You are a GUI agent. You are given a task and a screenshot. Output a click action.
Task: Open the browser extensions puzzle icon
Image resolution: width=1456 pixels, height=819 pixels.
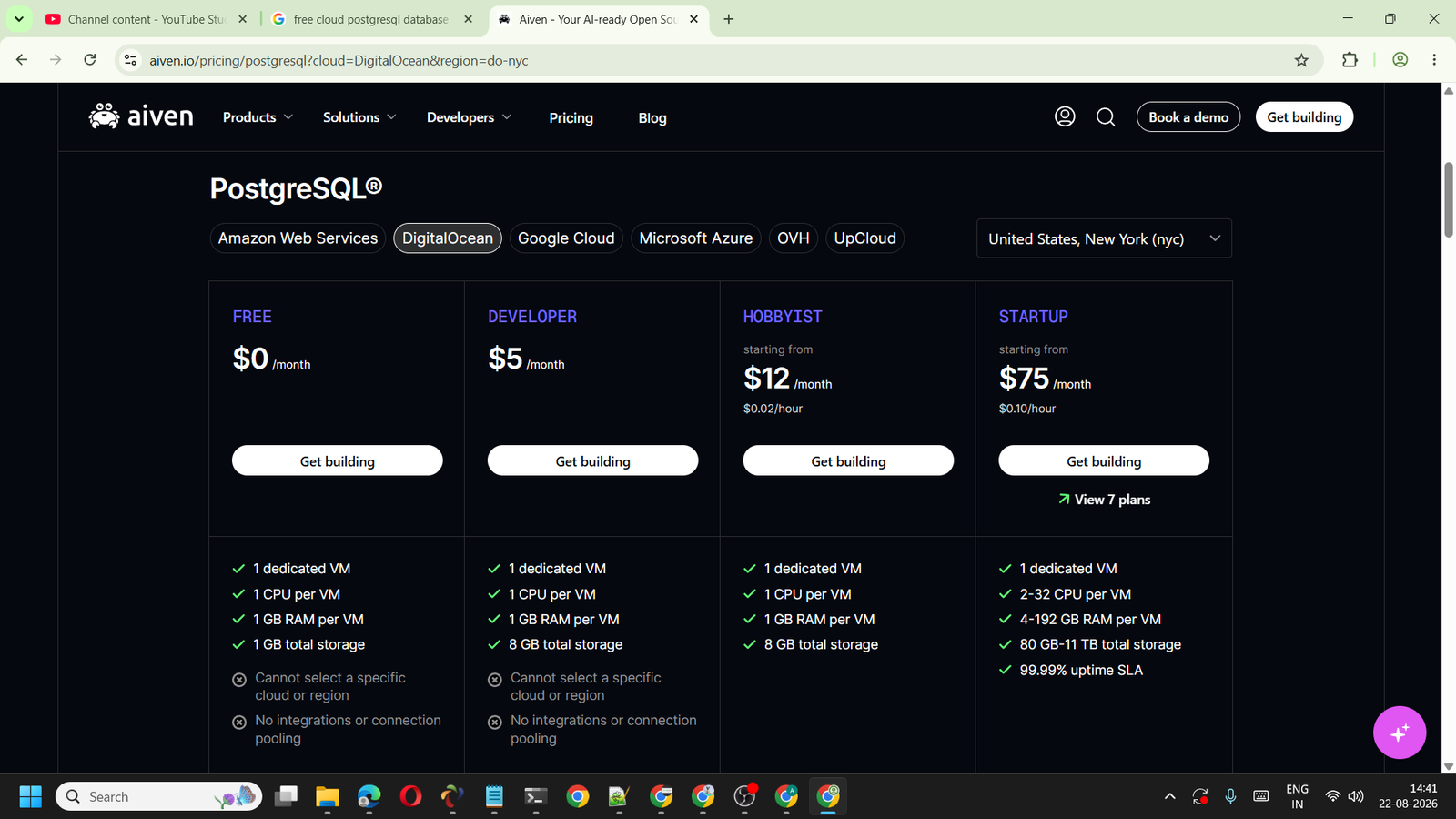click(1350, 60)
